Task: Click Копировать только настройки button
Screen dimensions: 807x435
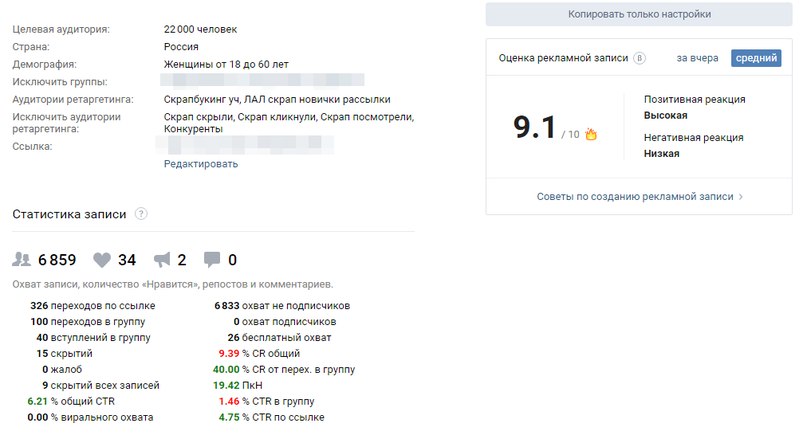Action: (x=639, y=14)
